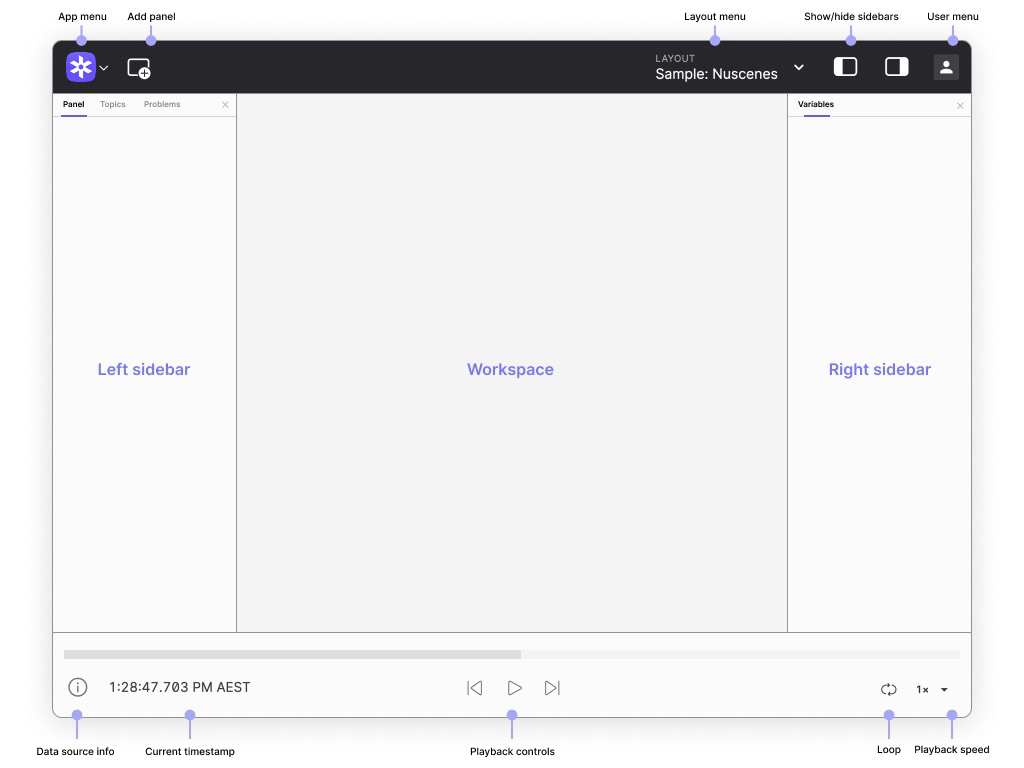The height and width of the screenshot is (768, 1024).
Task: Click the Add panel icon
Action: pos(139,68)
